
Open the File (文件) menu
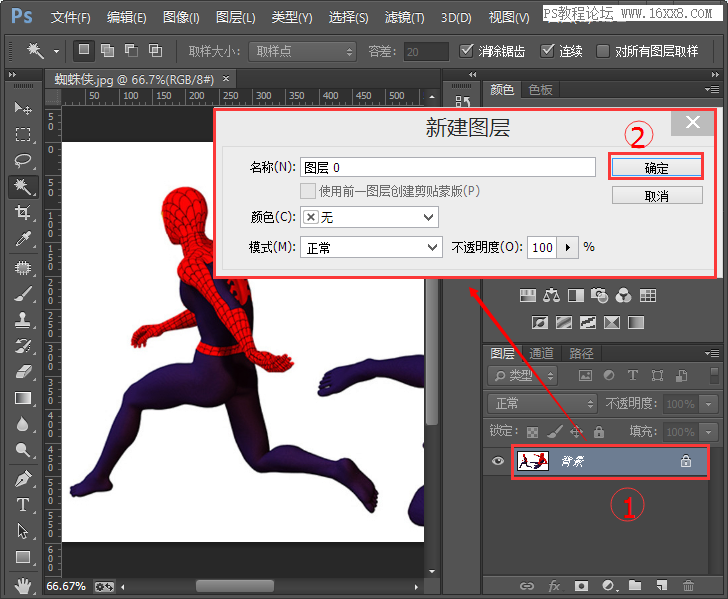pyautogui.click(x=71, y=18)
